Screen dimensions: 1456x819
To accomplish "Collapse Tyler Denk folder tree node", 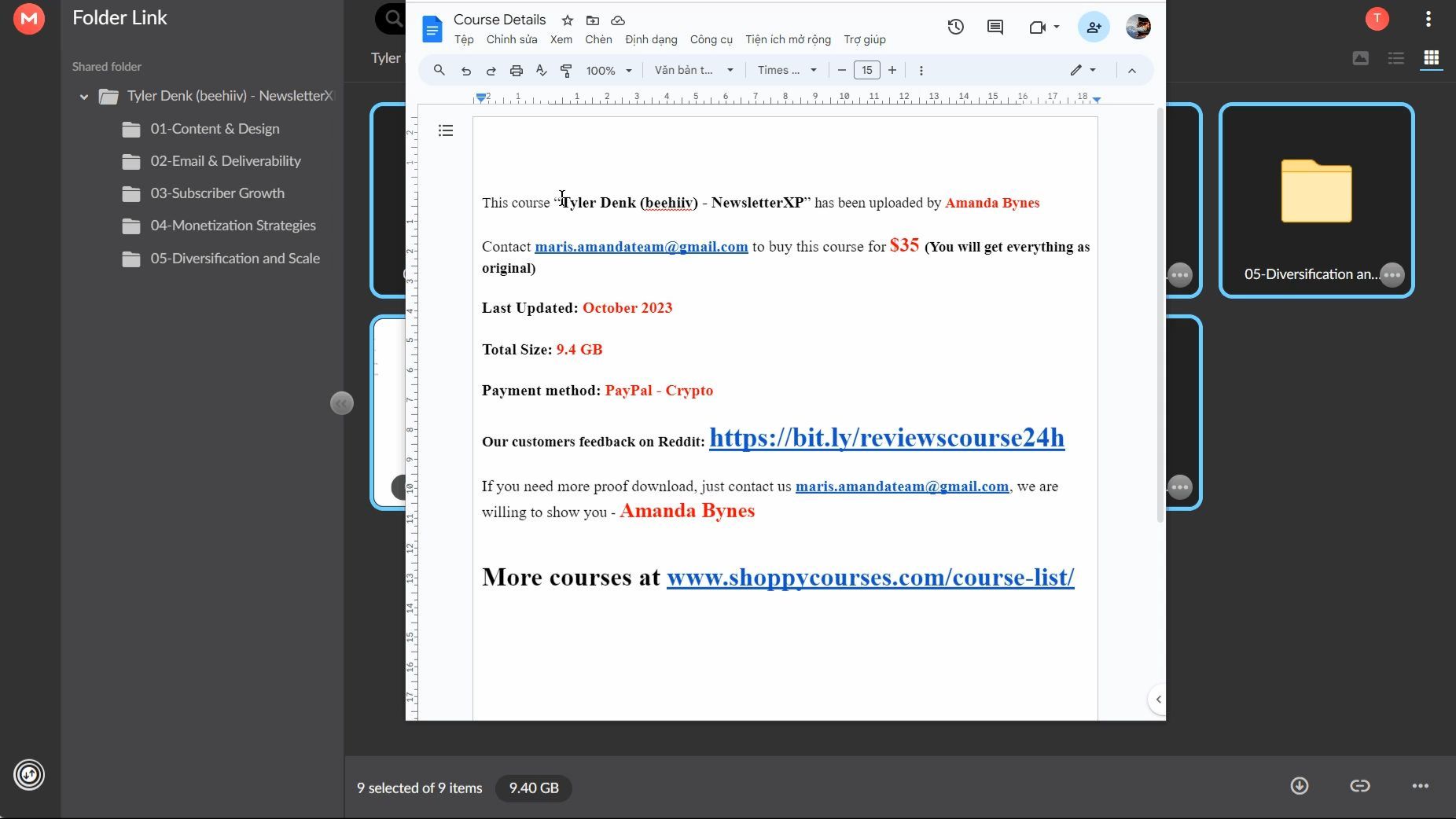I will (84, 96).
